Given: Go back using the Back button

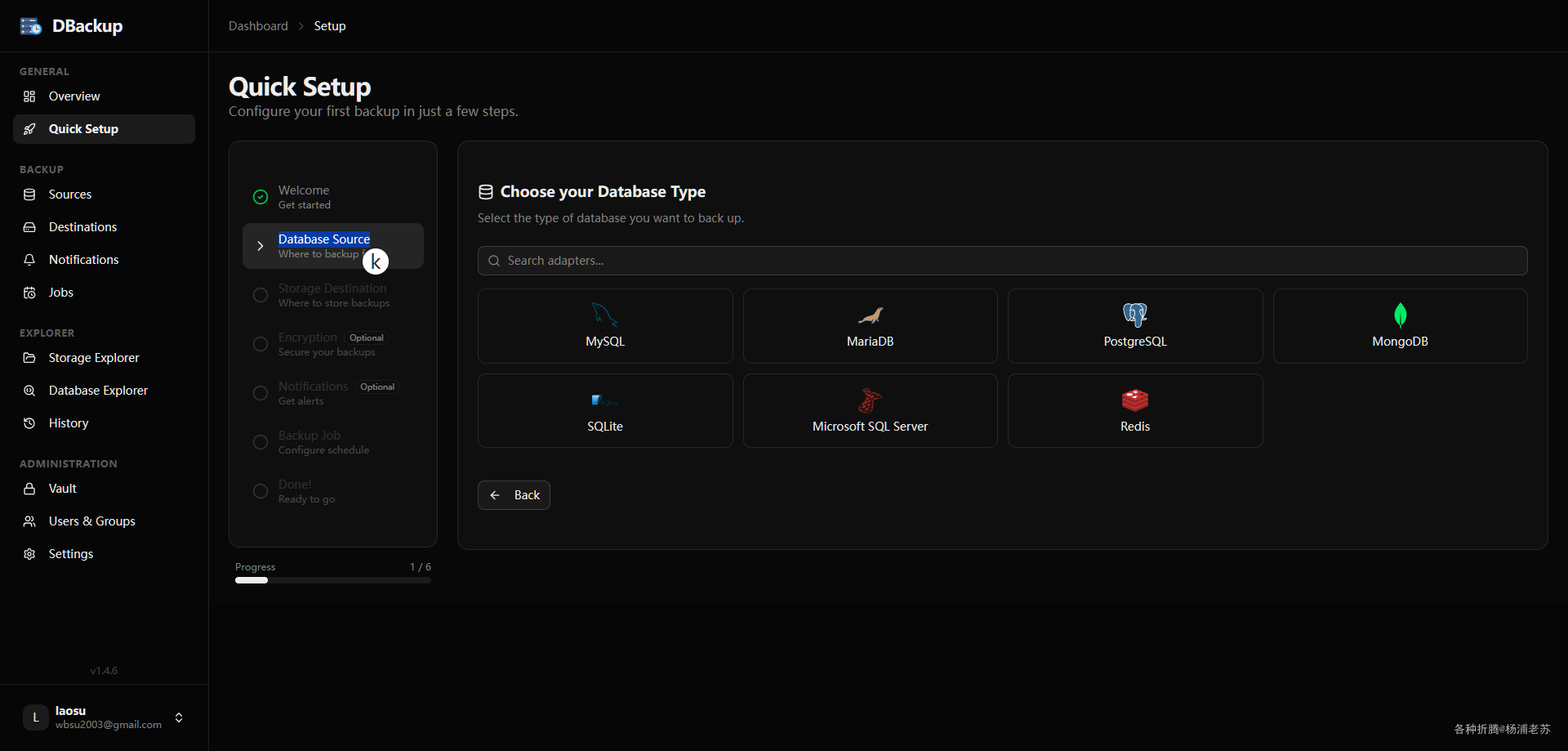Looking at the screenshot, I should tap(514, 495).
